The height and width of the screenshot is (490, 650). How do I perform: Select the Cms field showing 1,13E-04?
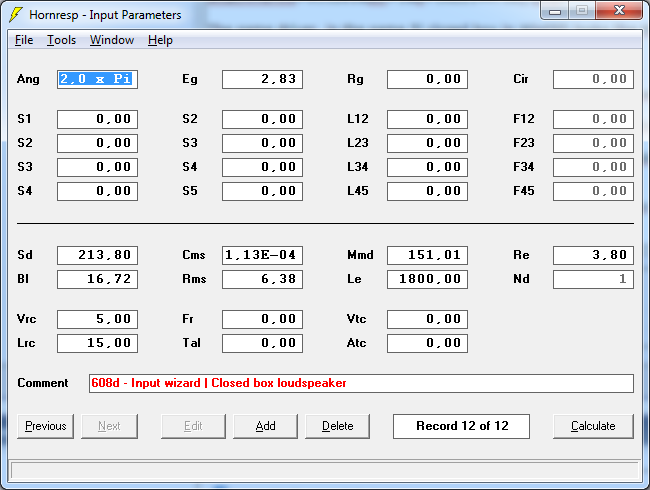click(x=262, y=255)
